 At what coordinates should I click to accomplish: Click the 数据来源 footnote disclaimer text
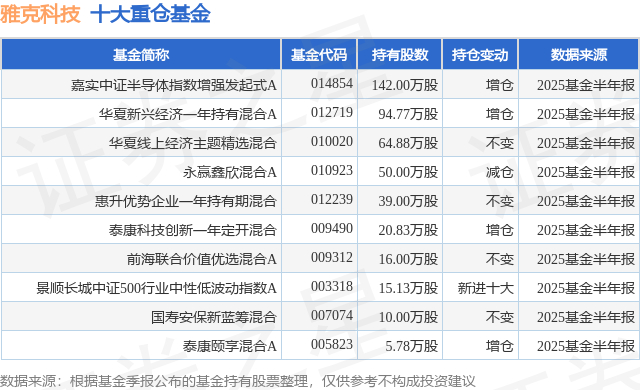[238, 381]
